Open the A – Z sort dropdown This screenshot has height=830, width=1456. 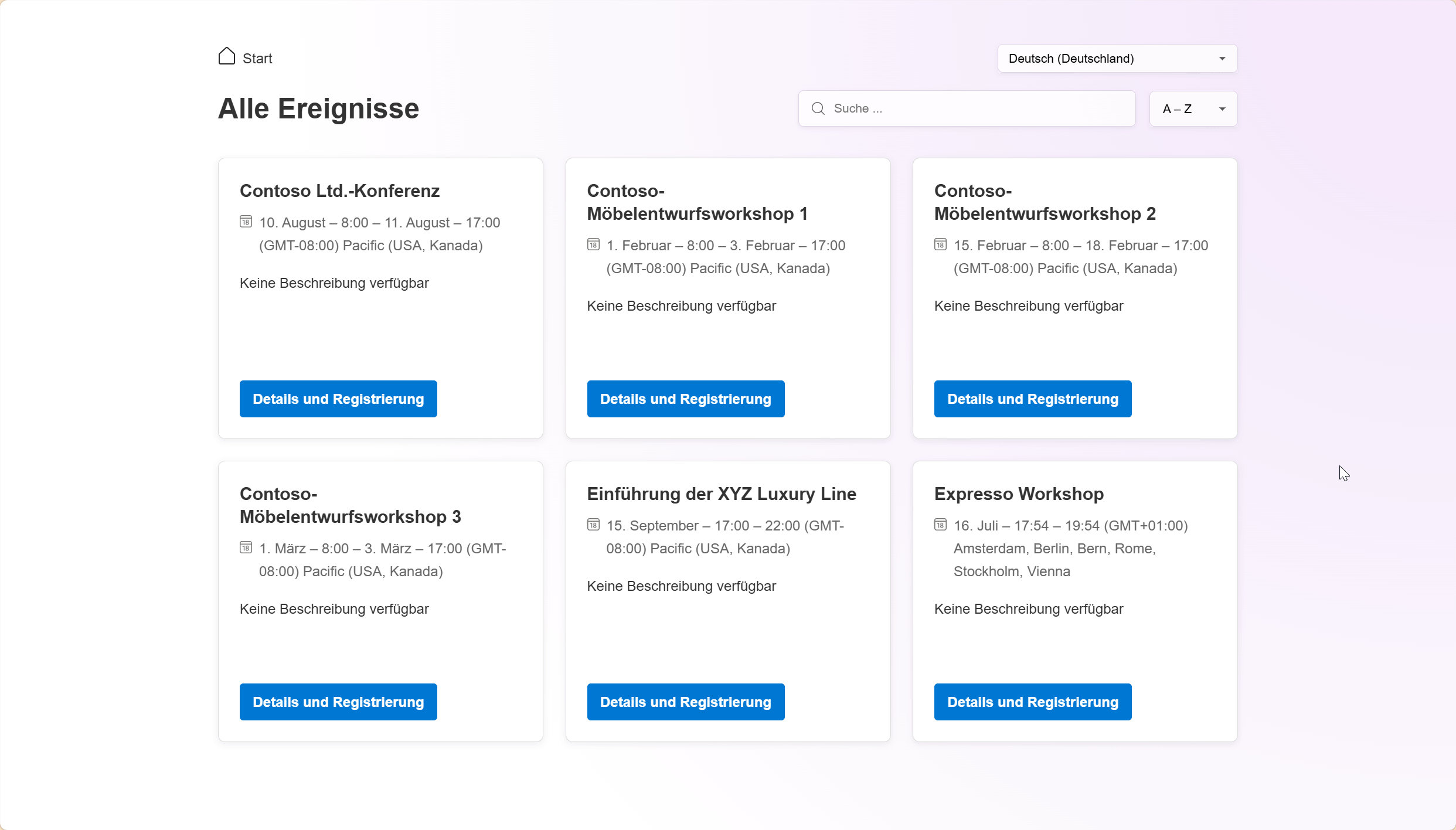pos(1193,109)
